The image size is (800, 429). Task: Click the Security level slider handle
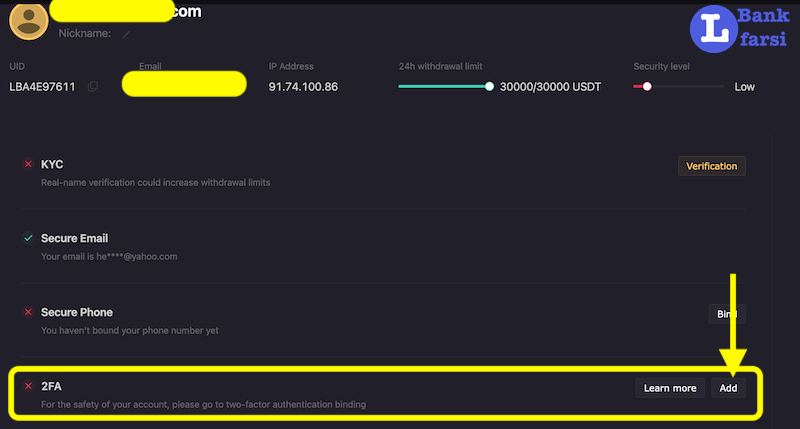pyautogui.click(x=647, y=87)
